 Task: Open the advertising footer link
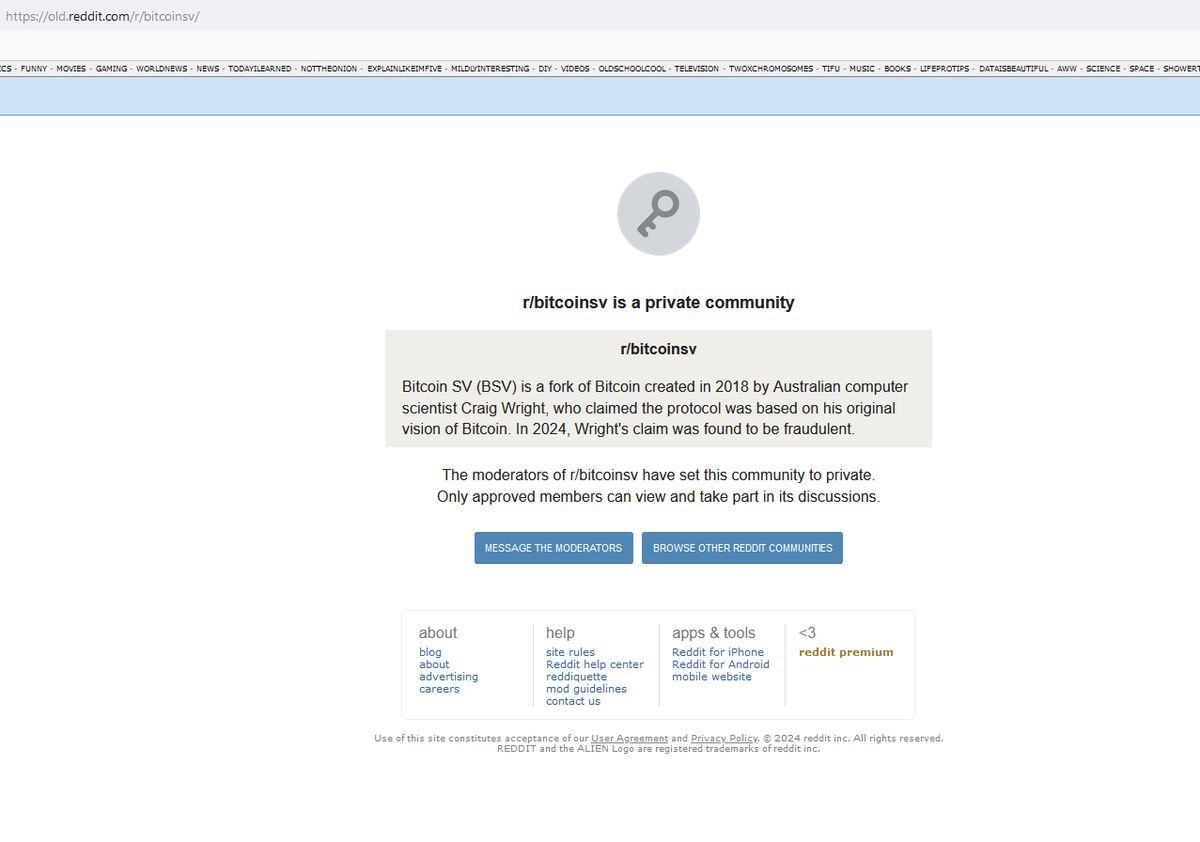coord(448,677)
